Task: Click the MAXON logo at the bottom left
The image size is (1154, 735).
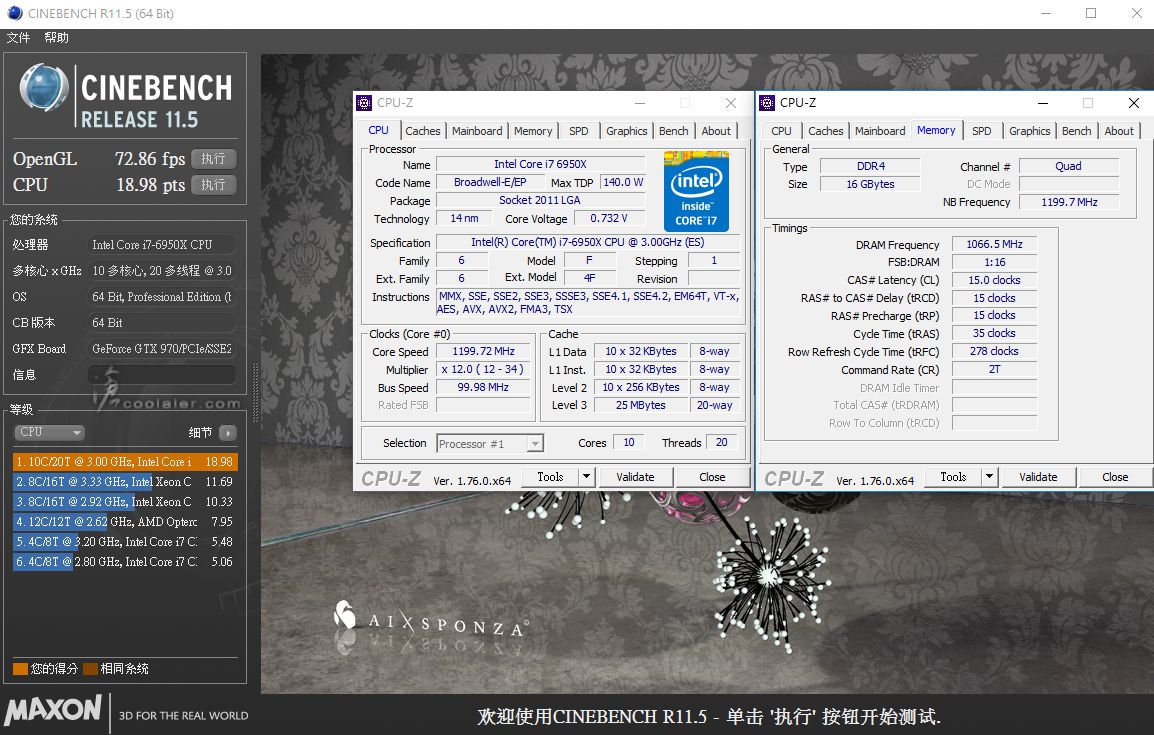Action: coord(53,711)
